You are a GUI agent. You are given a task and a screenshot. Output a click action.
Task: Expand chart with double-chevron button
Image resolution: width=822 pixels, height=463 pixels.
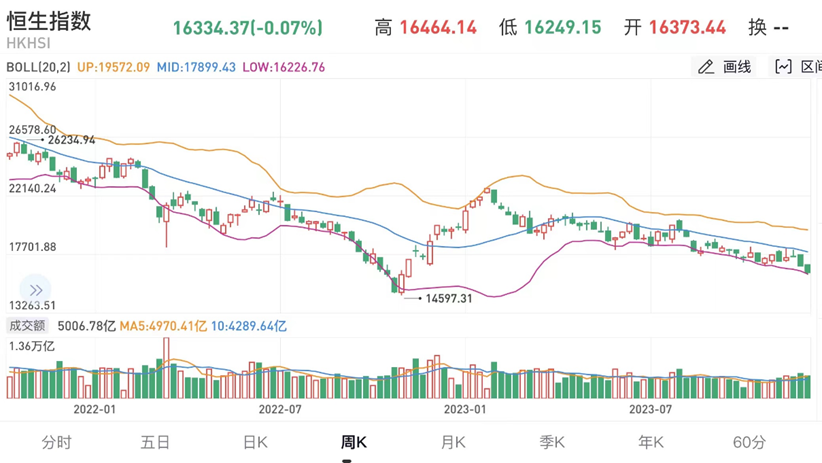click(x=34, y=290)
